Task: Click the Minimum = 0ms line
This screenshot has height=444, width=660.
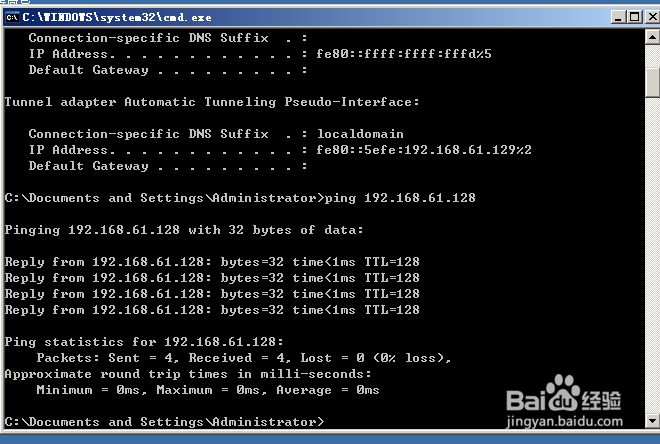Action: 208,390
